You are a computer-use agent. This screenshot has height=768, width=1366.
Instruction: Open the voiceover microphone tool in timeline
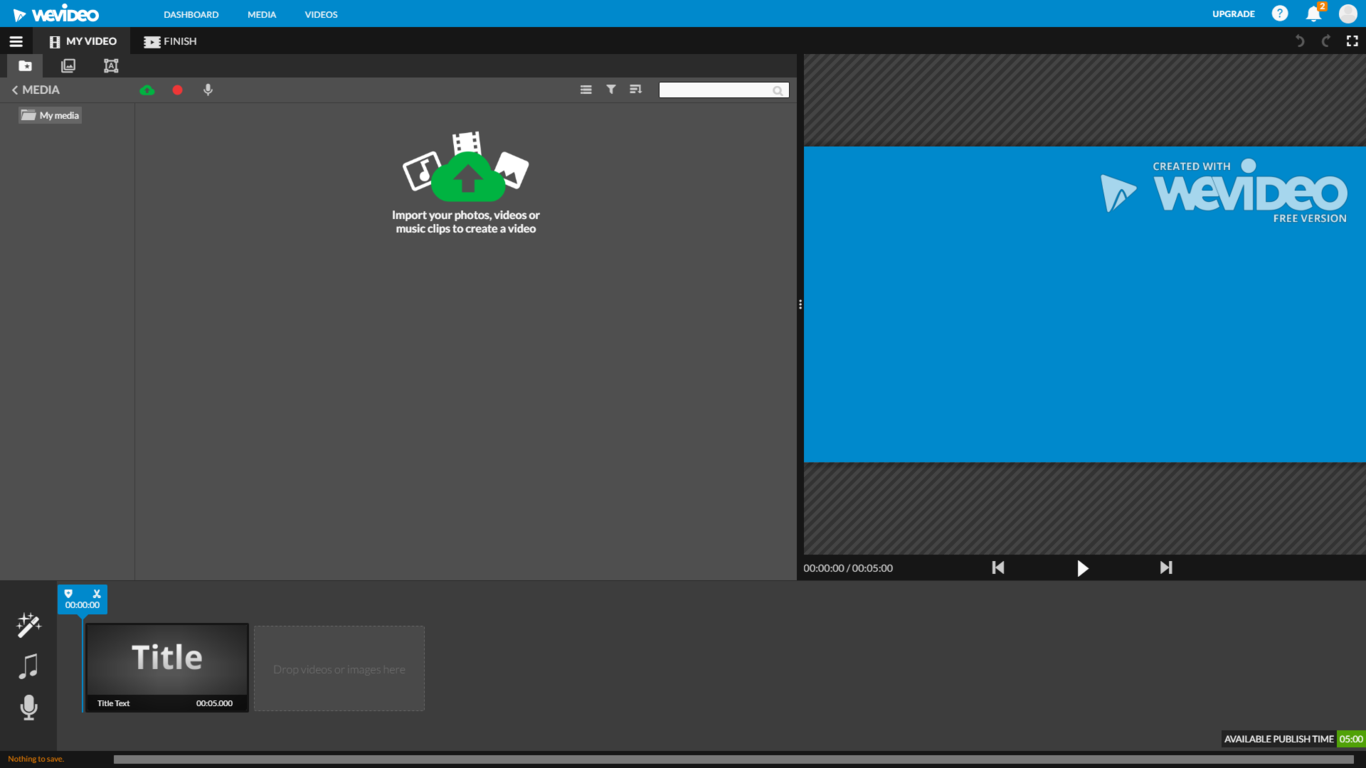[29, 708]
